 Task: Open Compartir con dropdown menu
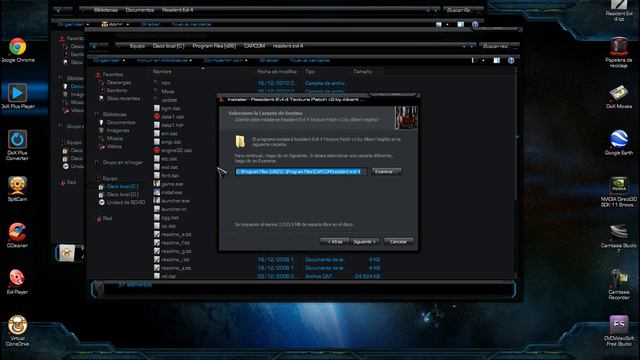coord(225,60)
